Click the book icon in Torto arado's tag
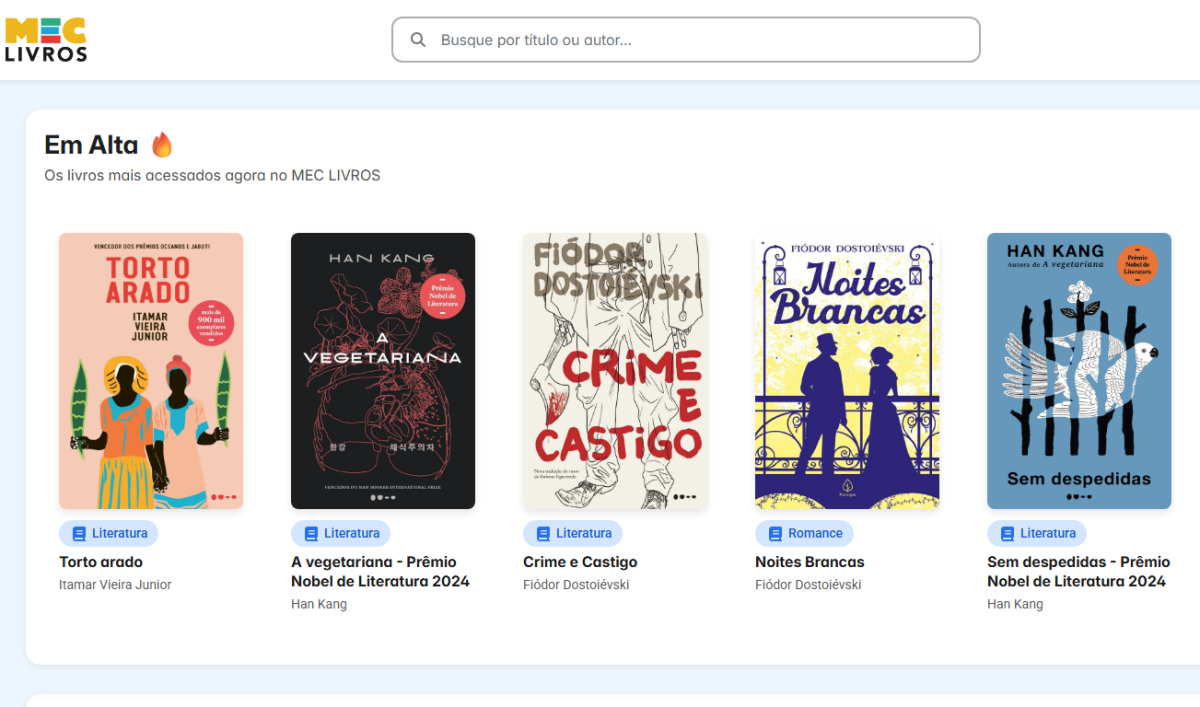 click(x=79, y=534)
